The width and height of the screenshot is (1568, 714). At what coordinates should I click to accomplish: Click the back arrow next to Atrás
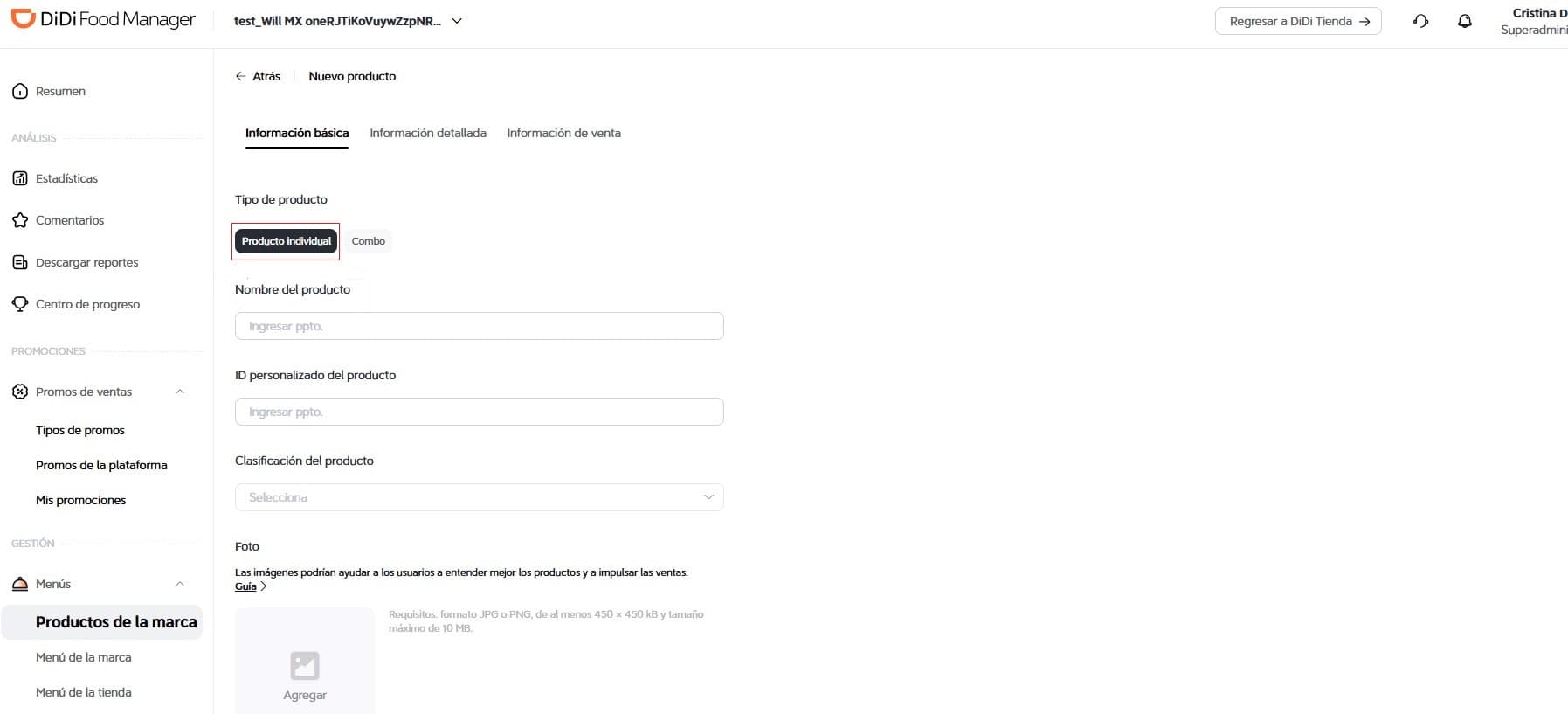[x=240, y=76]
